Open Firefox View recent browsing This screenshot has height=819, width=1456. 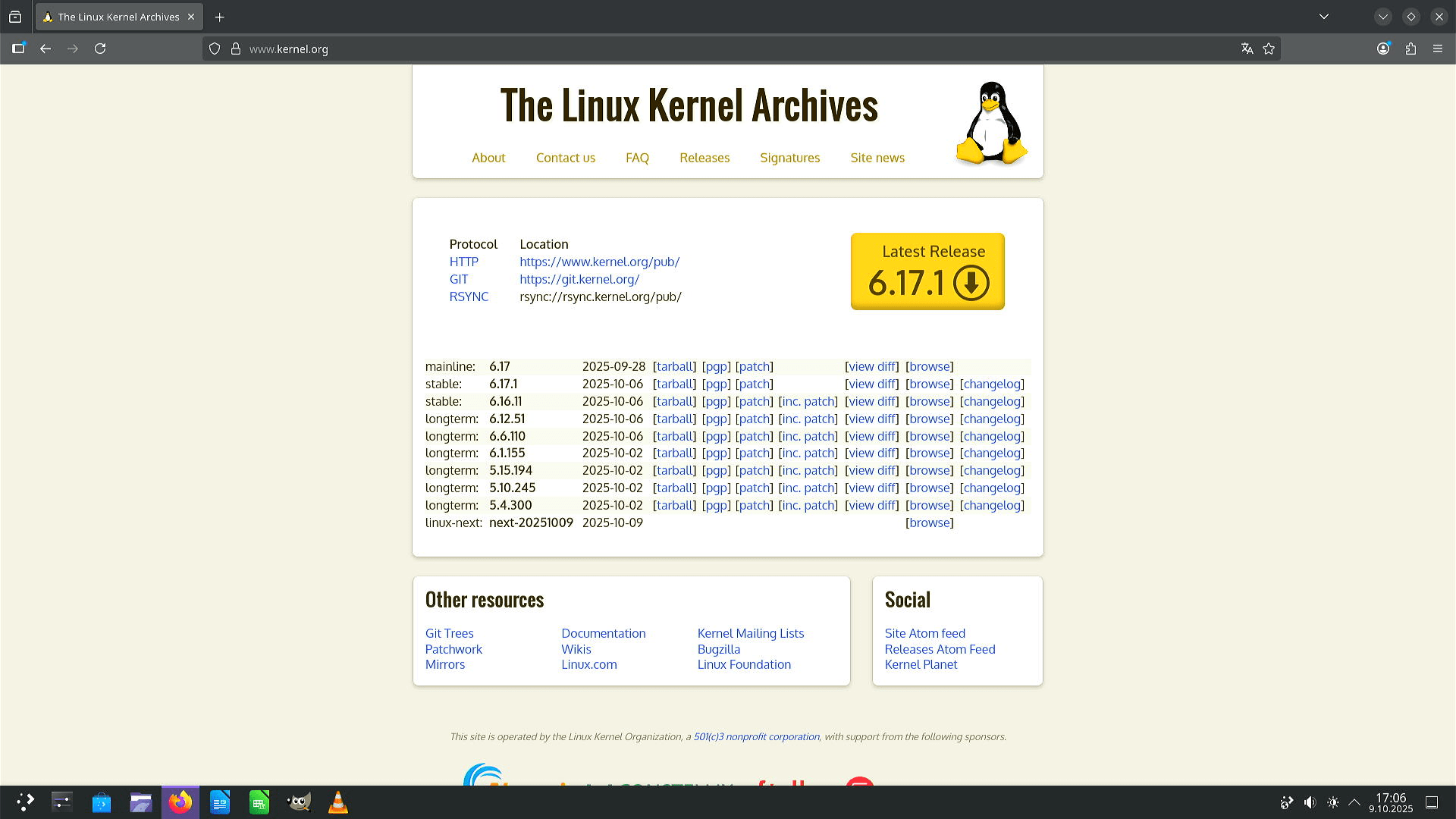click(x=15, y=17)
